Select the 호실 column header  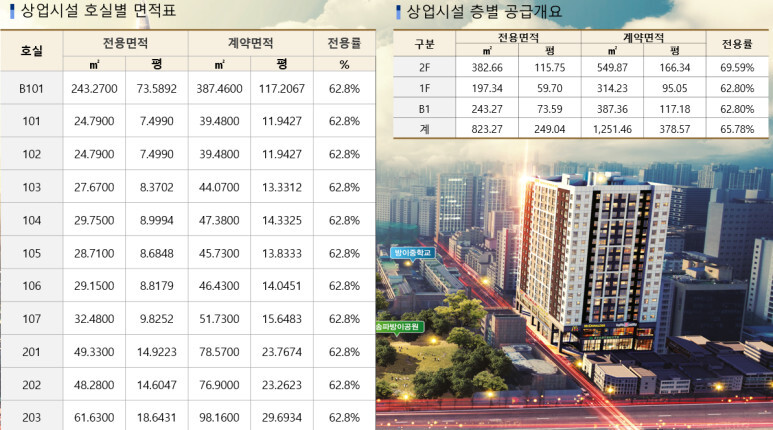tap(32, 50)
